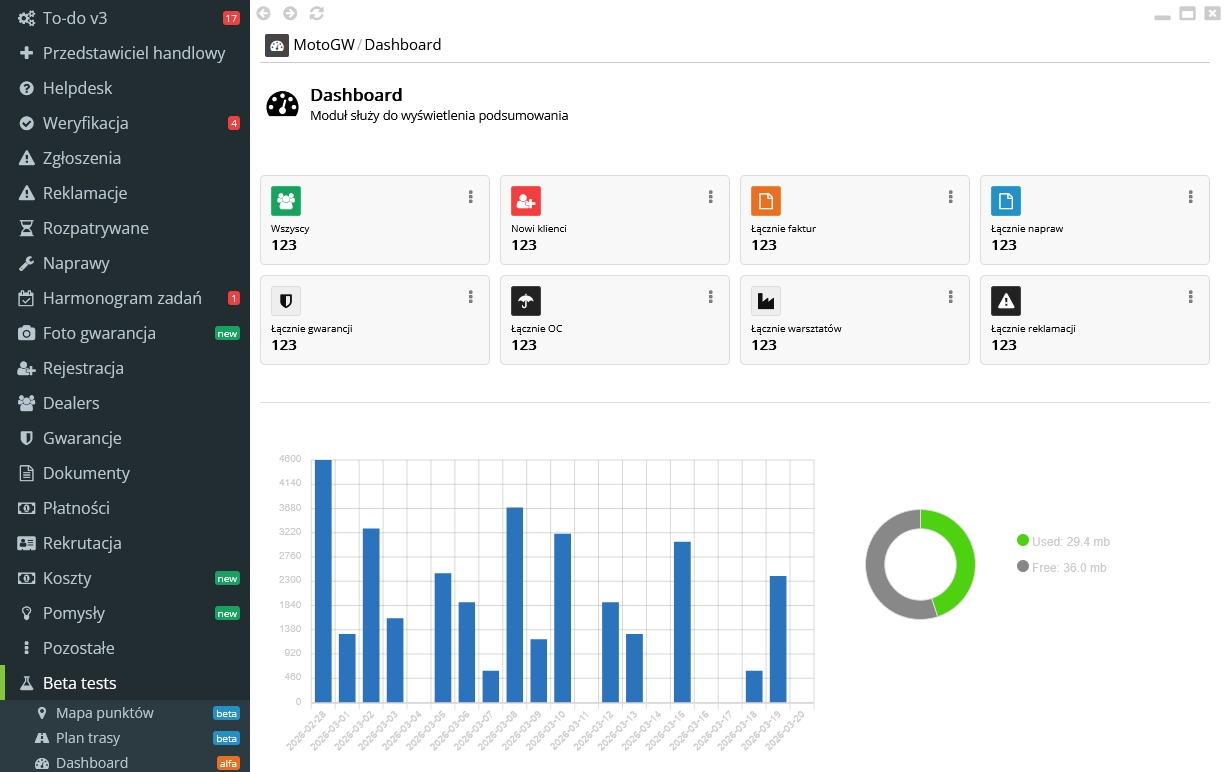
Task: Open the options menu on Łącznie faktur card
Action: tap(951, 197)
